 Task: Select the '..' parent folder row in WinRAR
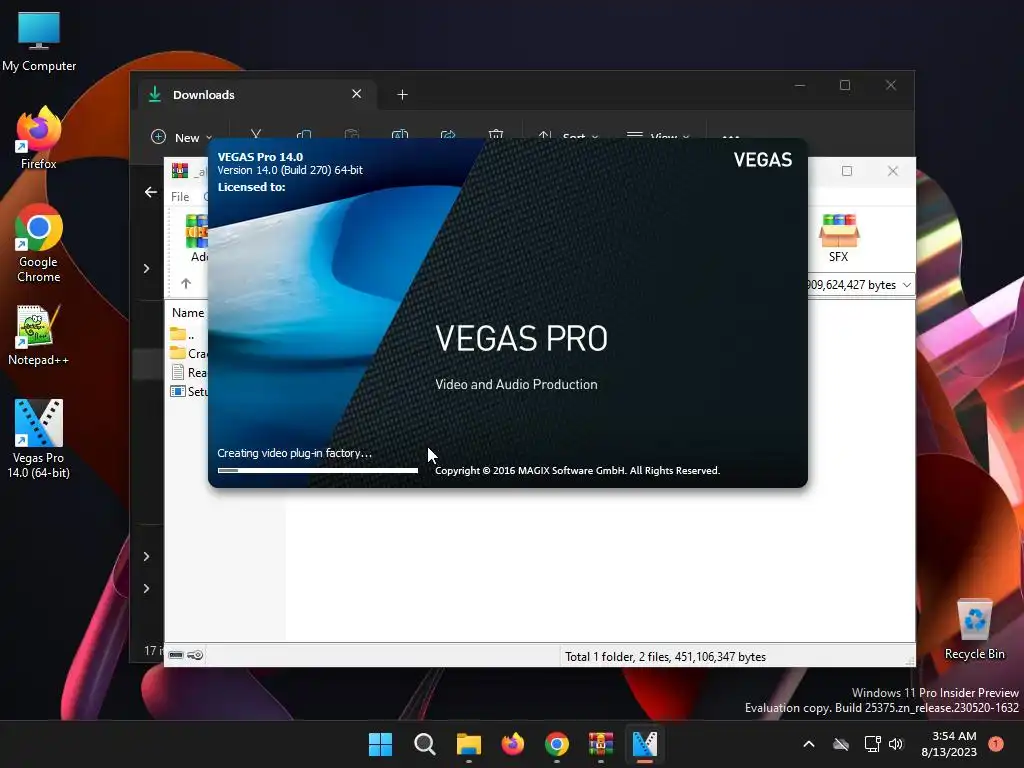(188, 334)
